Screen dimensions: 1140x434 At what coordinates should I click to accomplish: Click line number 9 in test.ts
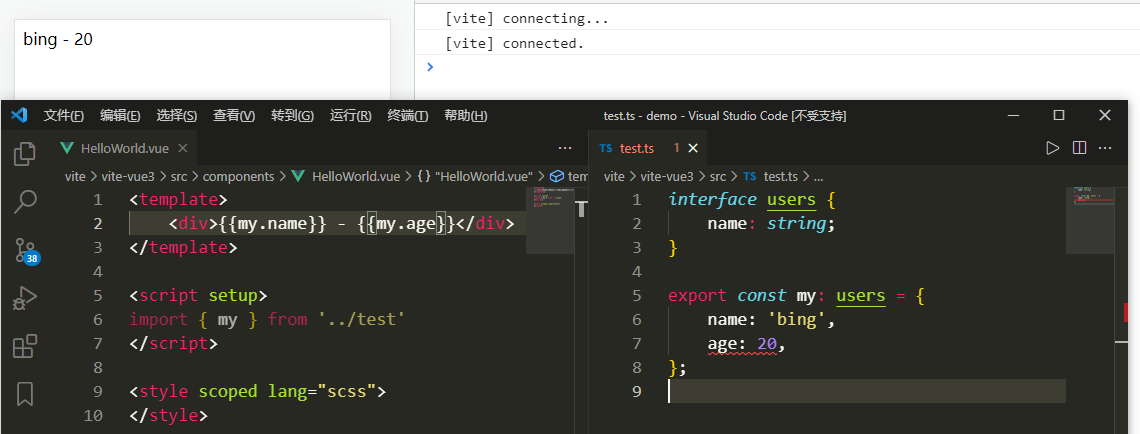coord(637,391)
